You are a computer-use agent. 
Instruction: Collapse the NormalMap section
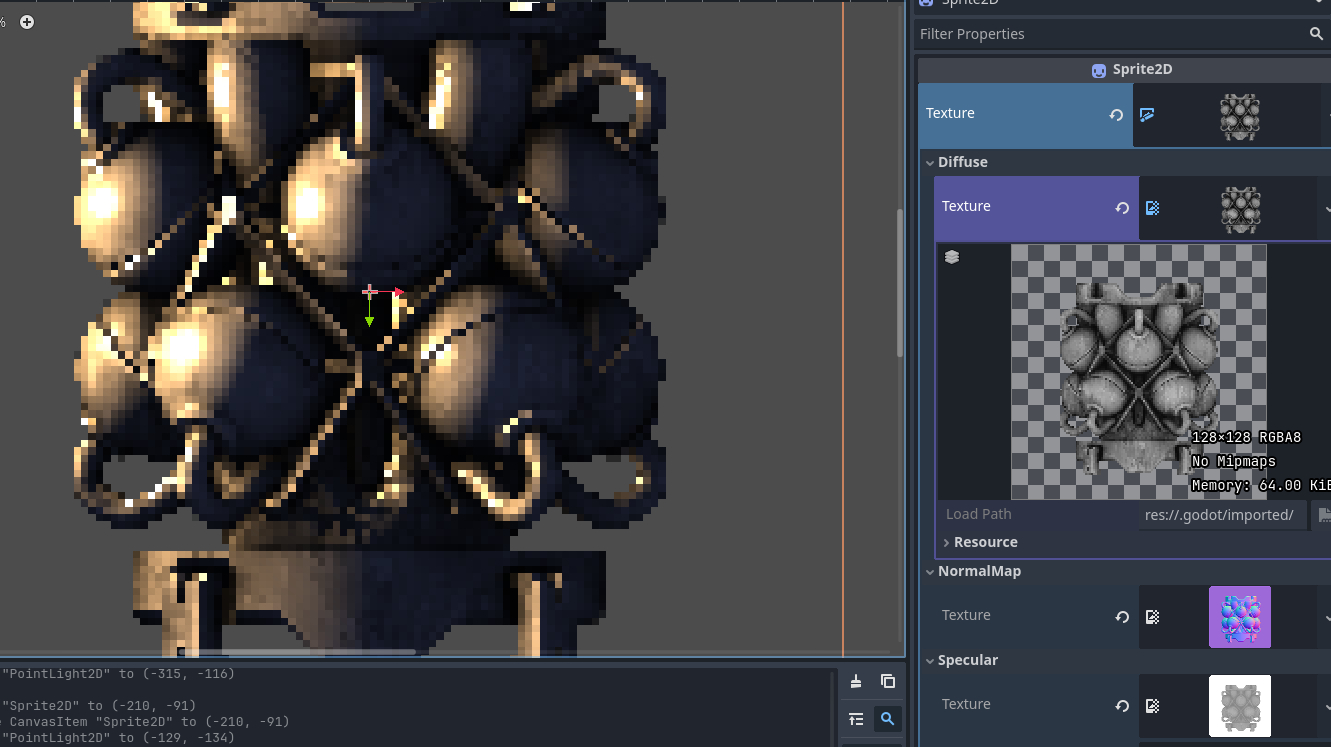pyautogui.click(x=928, y=571)
